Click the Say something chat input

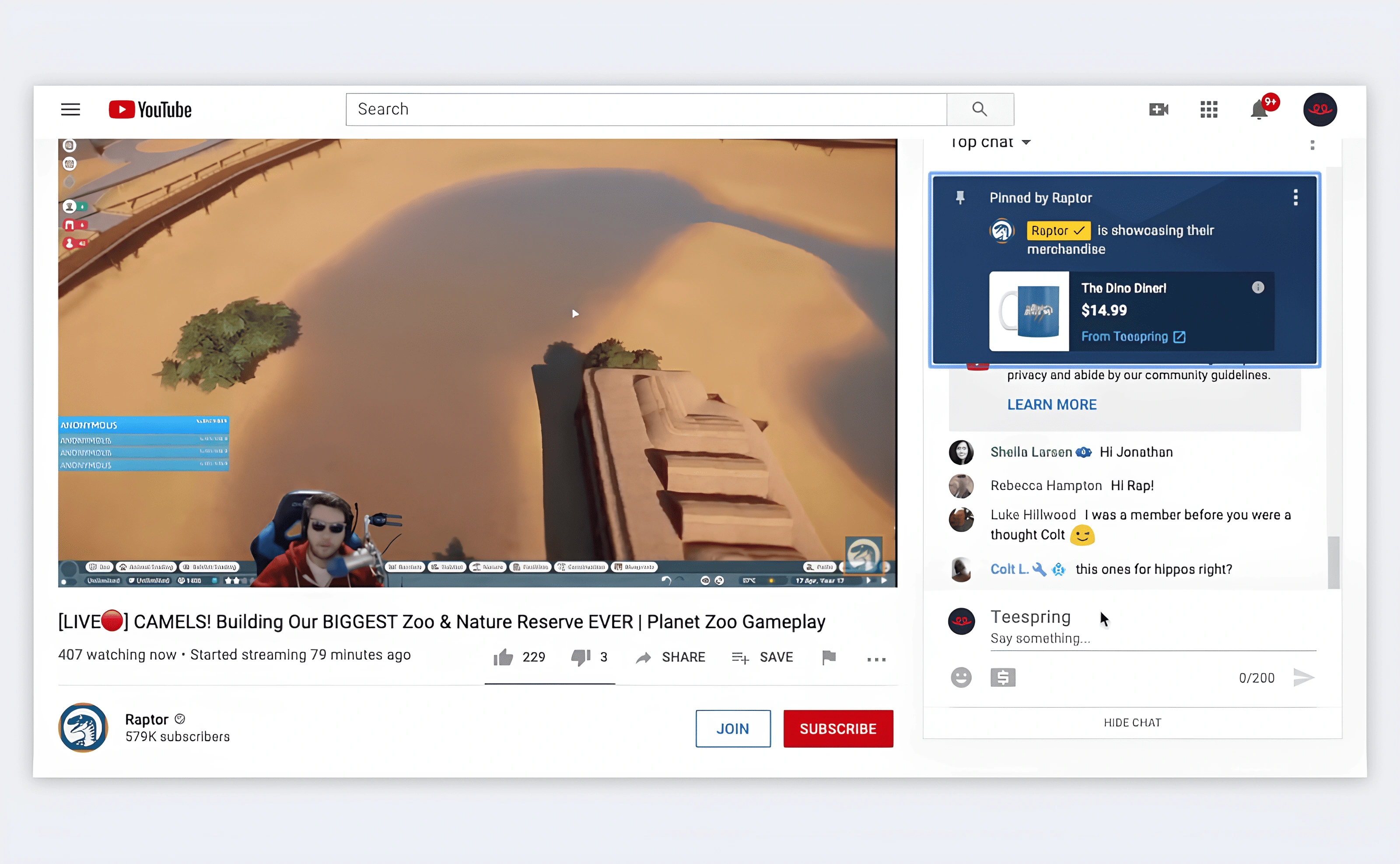pyautogui.click(x=1153, y=638)
